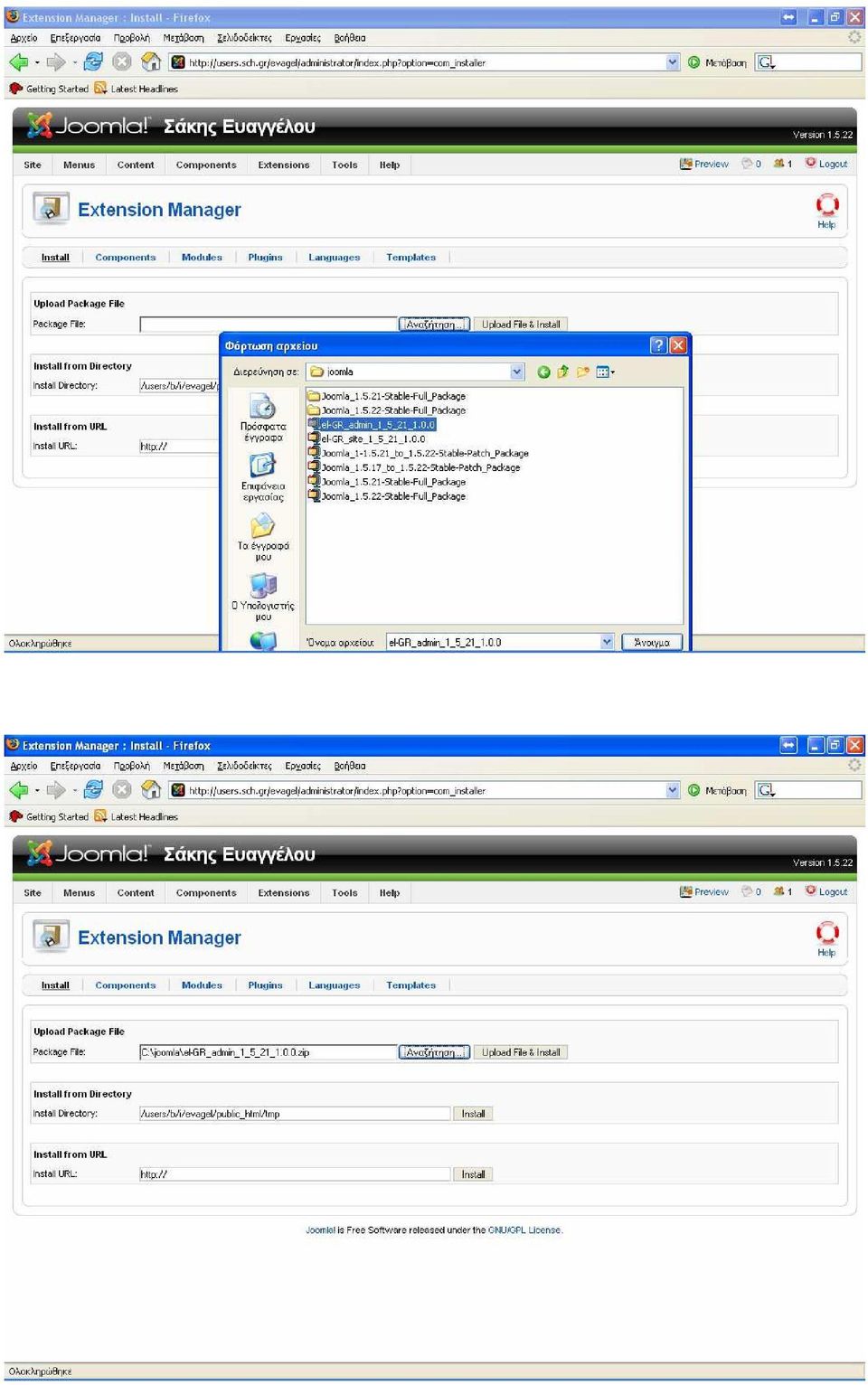Click the green Μετάβαση go button in the window with the C:\joomla path
The width and height of the screenshot is (868, 1385).
[x=717, y=790]
